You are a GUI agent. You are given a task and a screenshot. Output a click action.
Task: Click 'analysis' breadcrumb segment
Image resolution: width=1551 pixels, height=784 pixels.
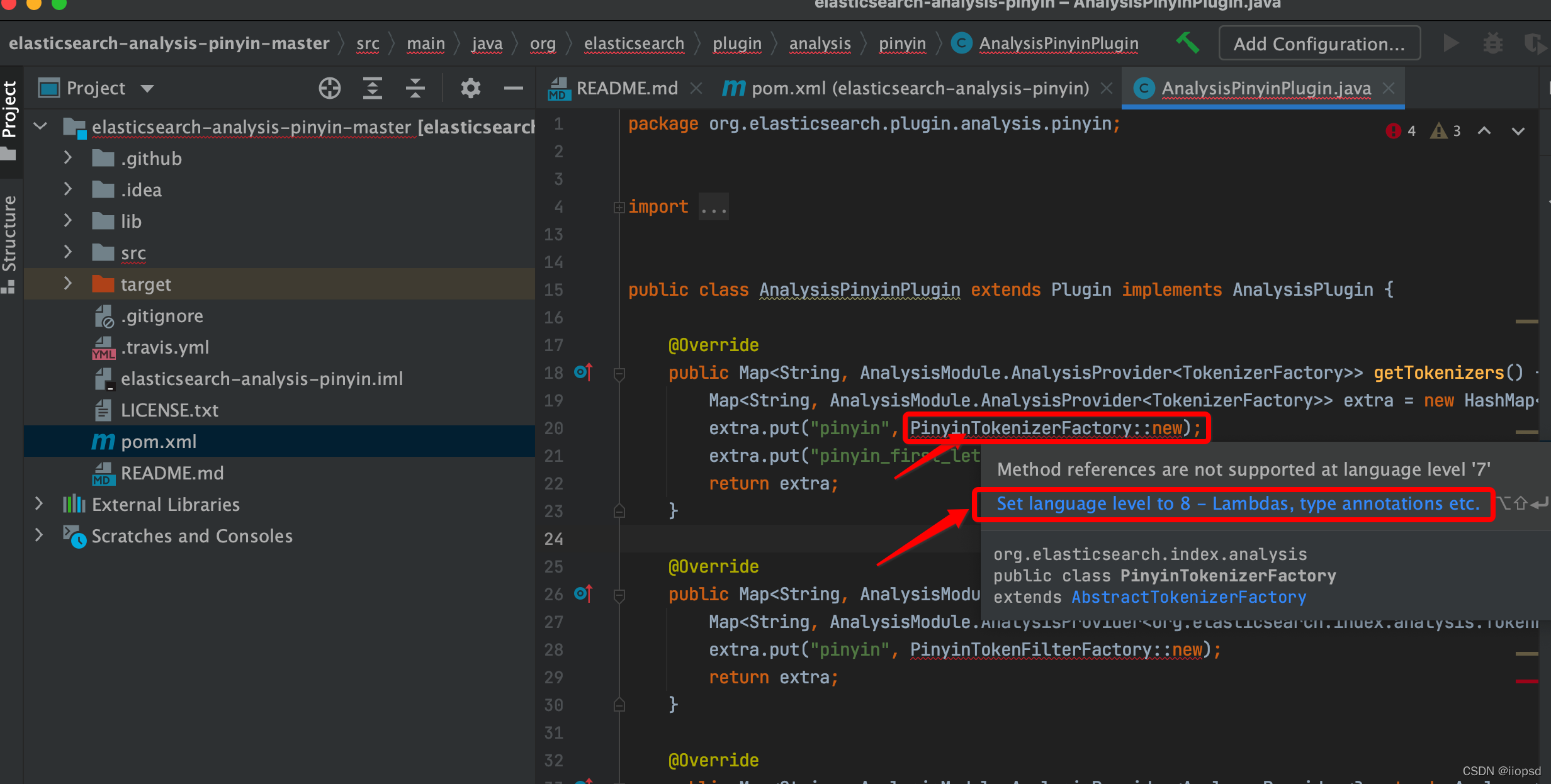[820, 43]
